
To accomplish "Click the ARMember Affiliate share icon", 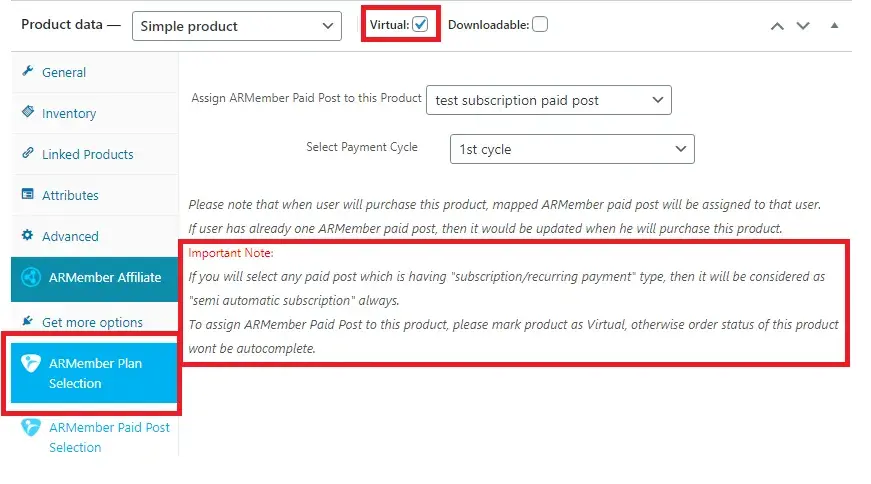I will (31, 278).
